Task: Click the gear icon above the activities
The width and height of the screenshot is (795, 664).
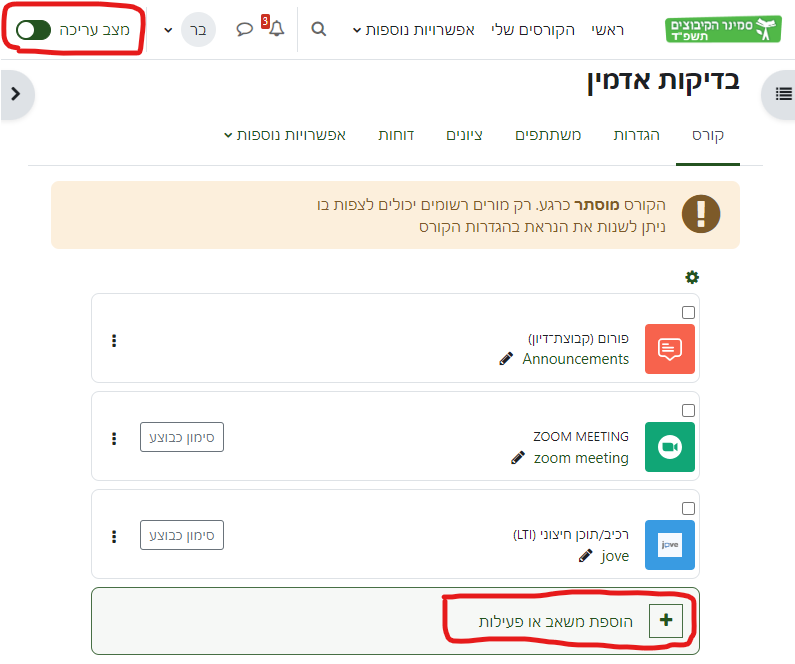Action: coord(691,277)
